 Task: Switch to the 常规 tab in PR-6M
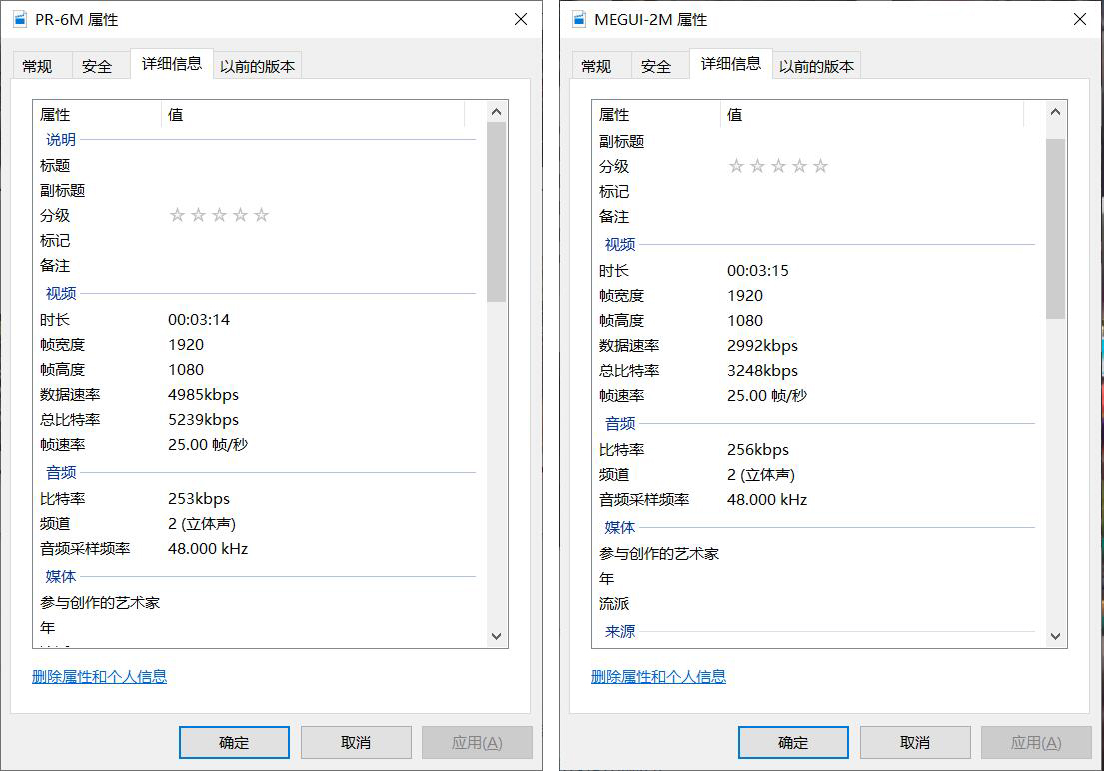click(40, 65)
